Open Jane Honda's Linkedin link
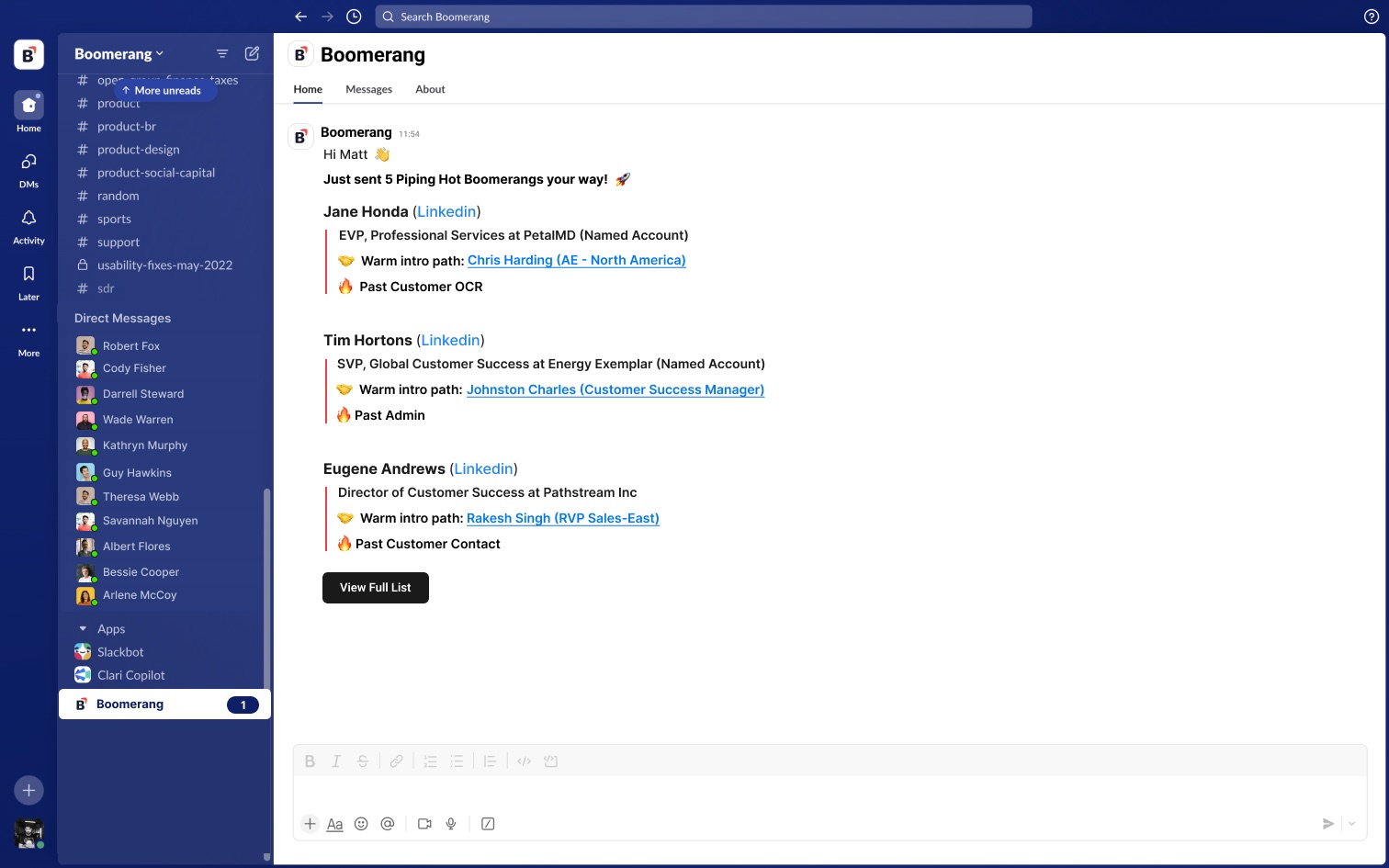 pyautogui.click(x=446, y=211)
